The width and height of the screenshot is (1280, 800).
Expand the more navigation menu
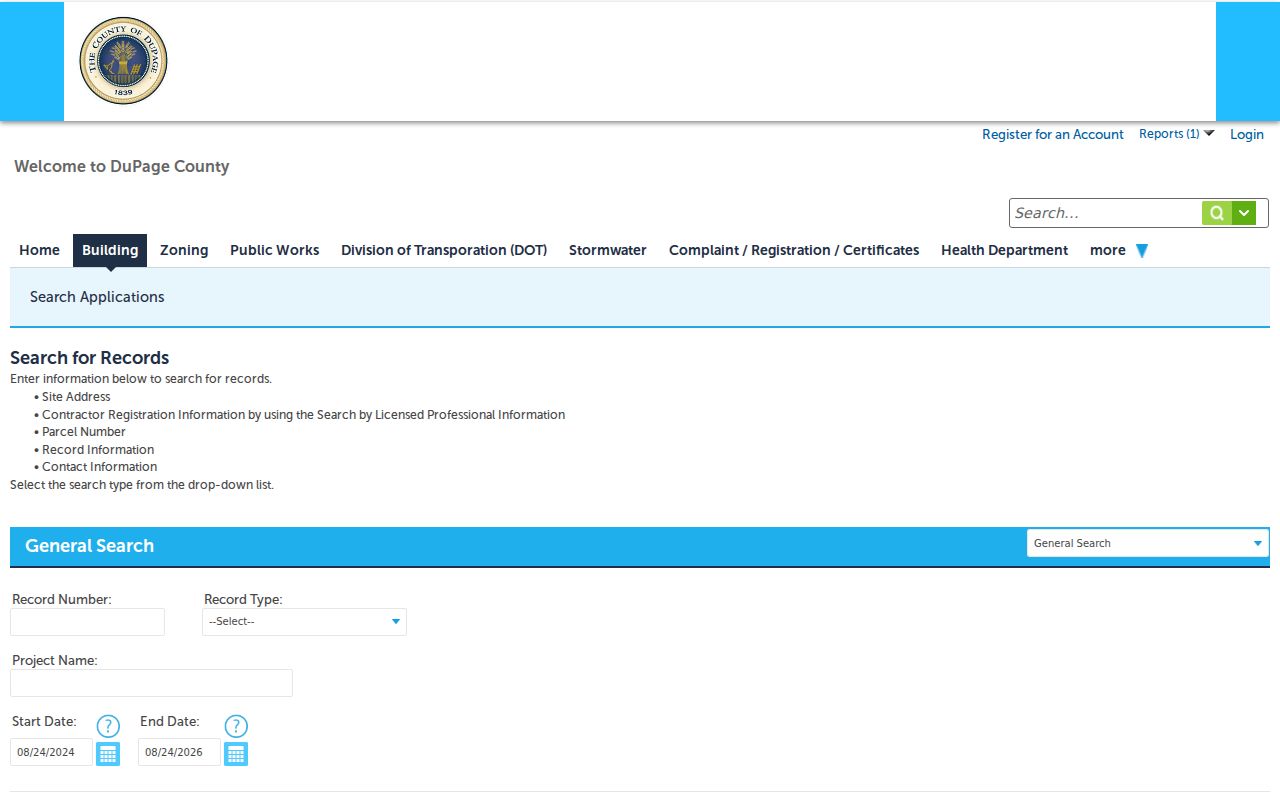click(x=1119, y=250)
